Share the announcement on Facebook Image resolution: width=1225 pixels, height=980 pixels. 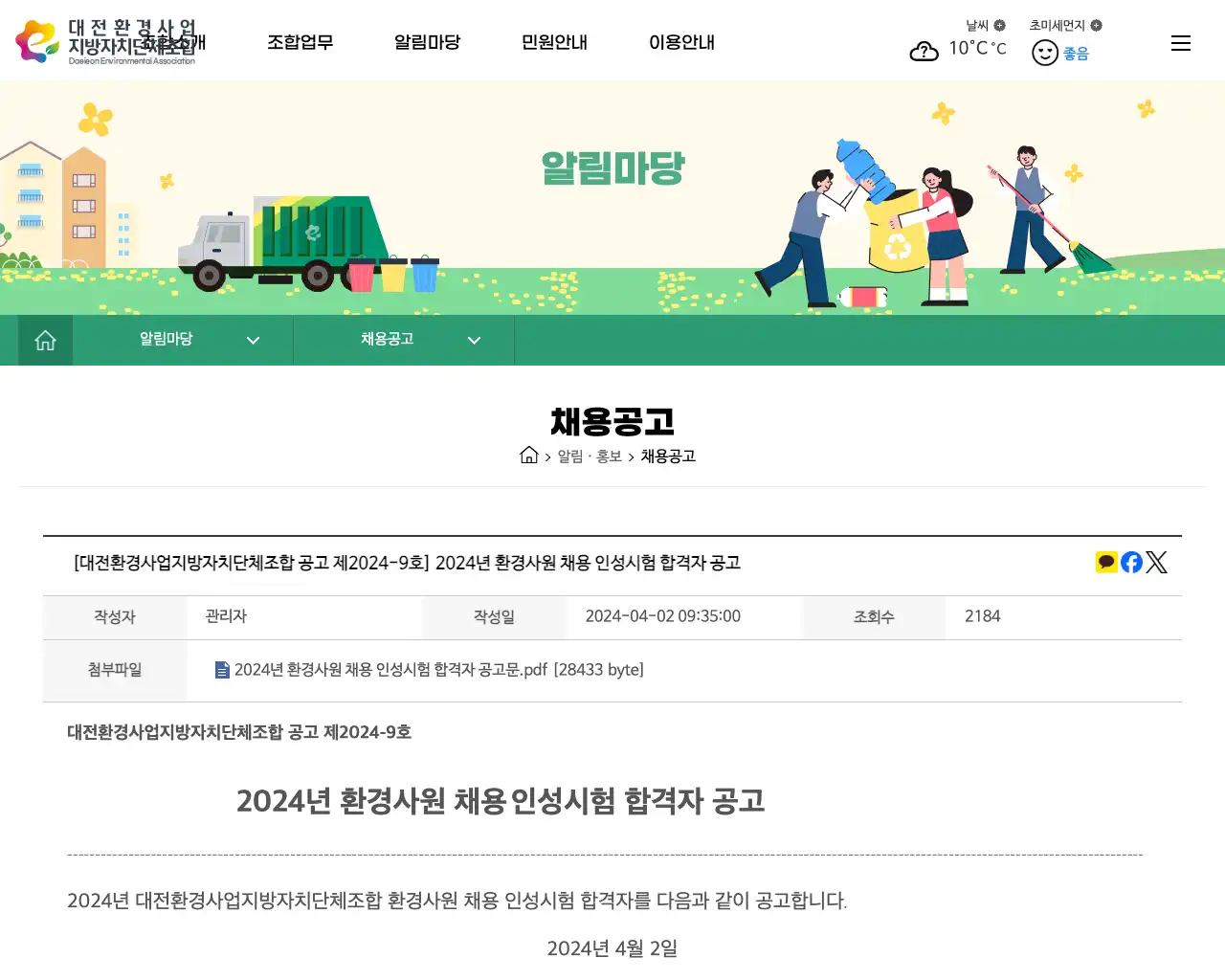(1131, 562)
